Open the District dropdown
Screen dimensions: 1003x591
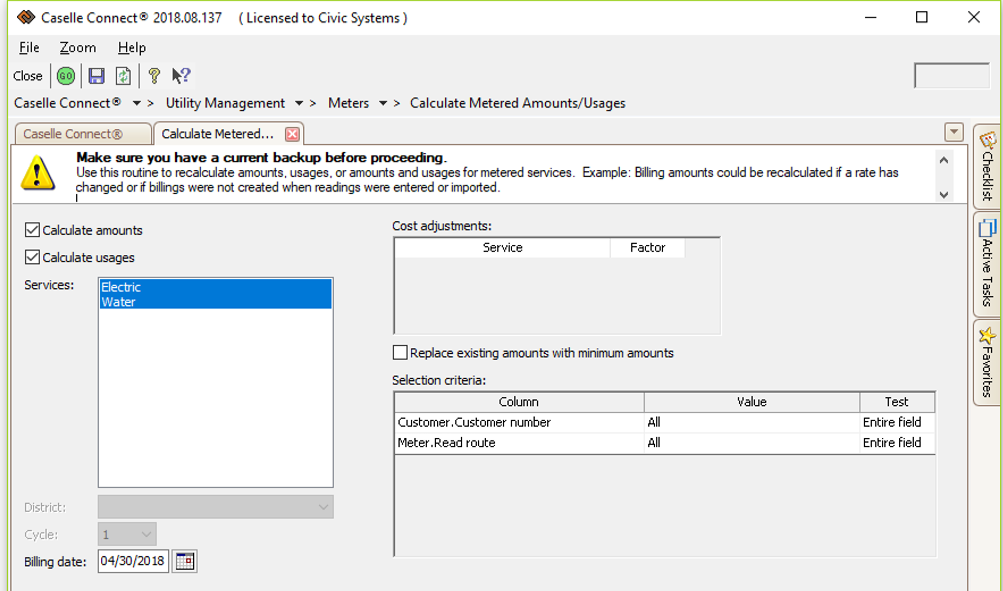(216, 507)
